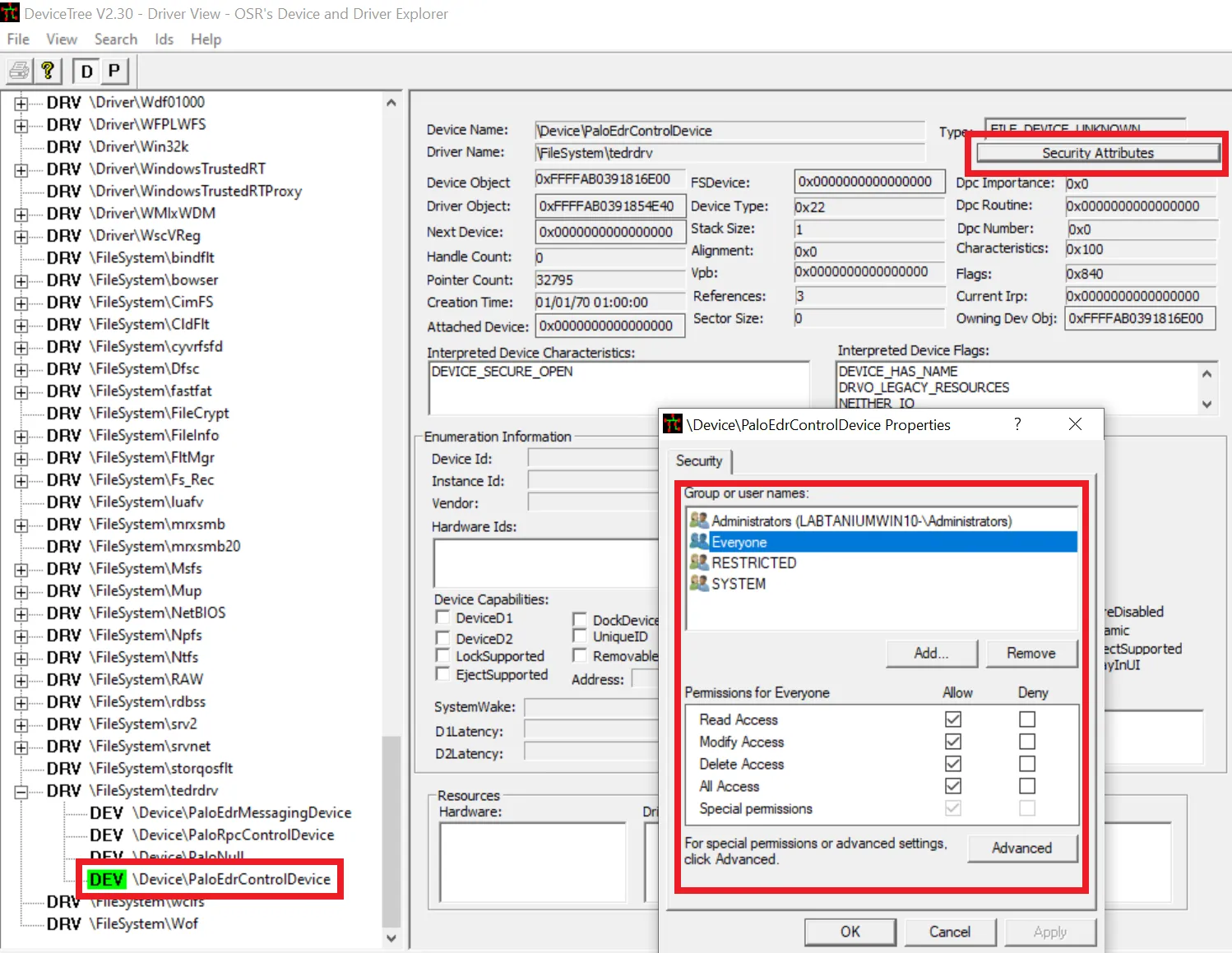Viewport: 1232px width, 953px height.
Task: Uncheck Allow for Read Access
Action: (953, 719)
